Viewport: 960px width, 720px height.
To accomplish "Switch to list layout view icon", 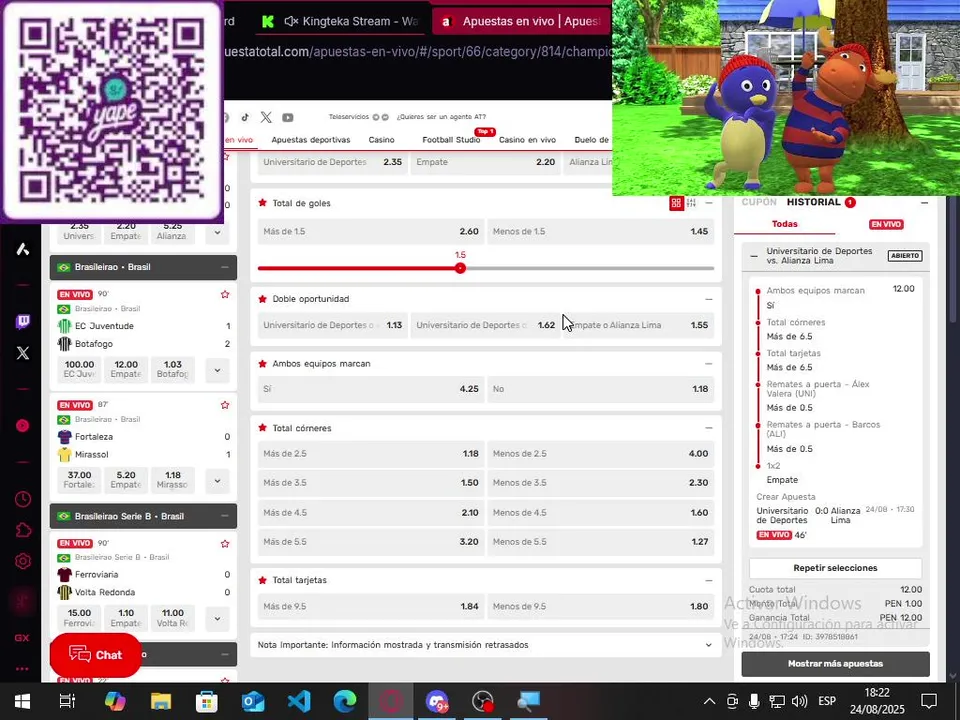I will click(691, 203).
